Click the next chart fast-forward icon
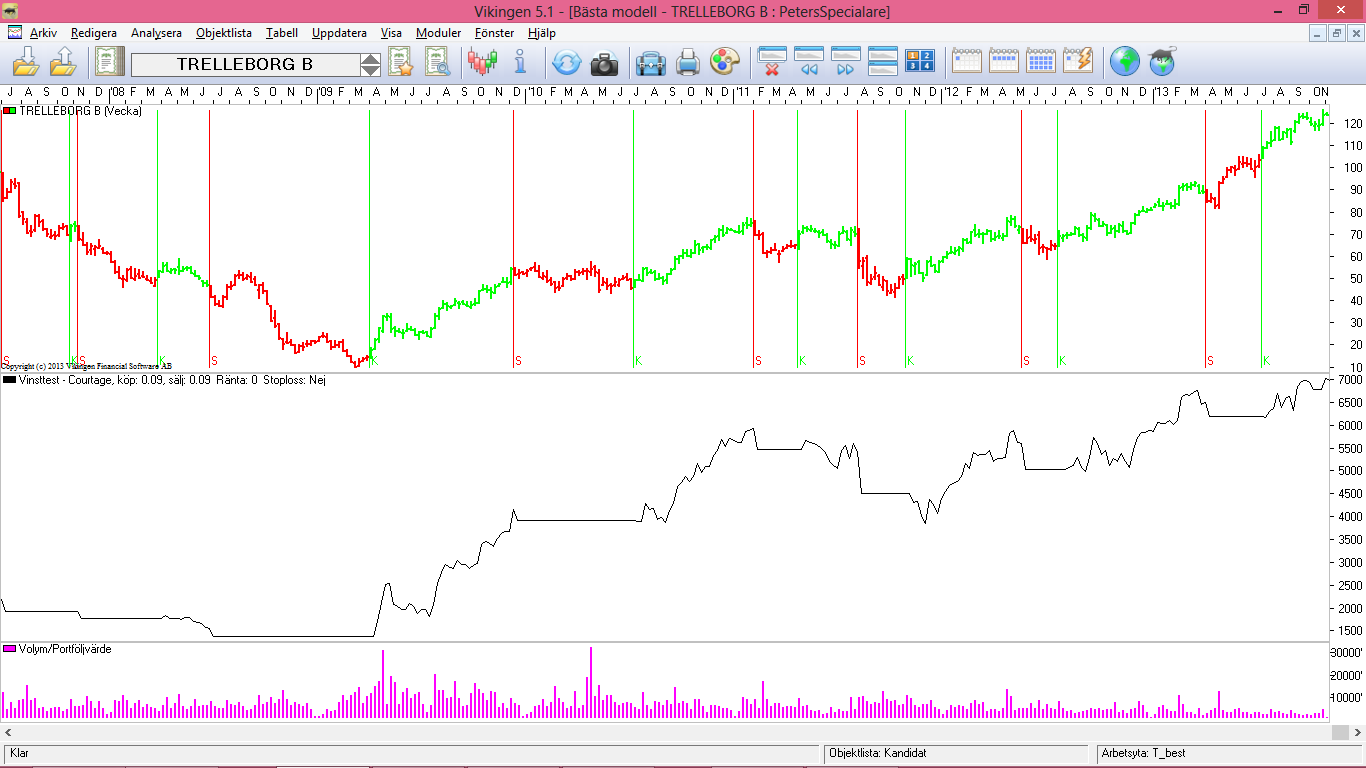This screenshot has width=1366, height=768. [x=846, y=62]
